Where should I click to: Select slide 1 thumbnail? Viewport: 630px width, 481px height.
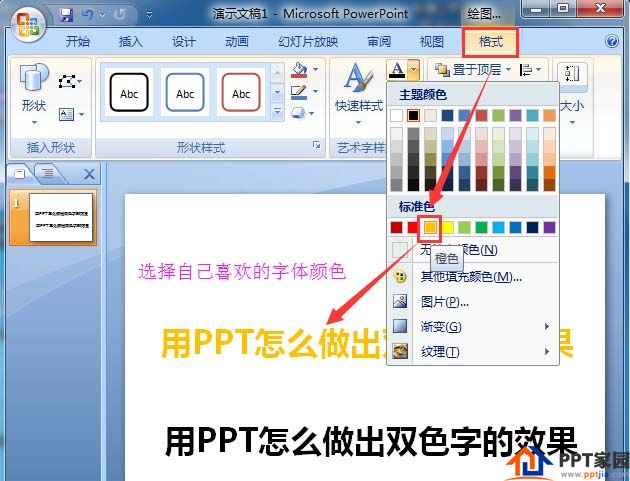[61, 217]
